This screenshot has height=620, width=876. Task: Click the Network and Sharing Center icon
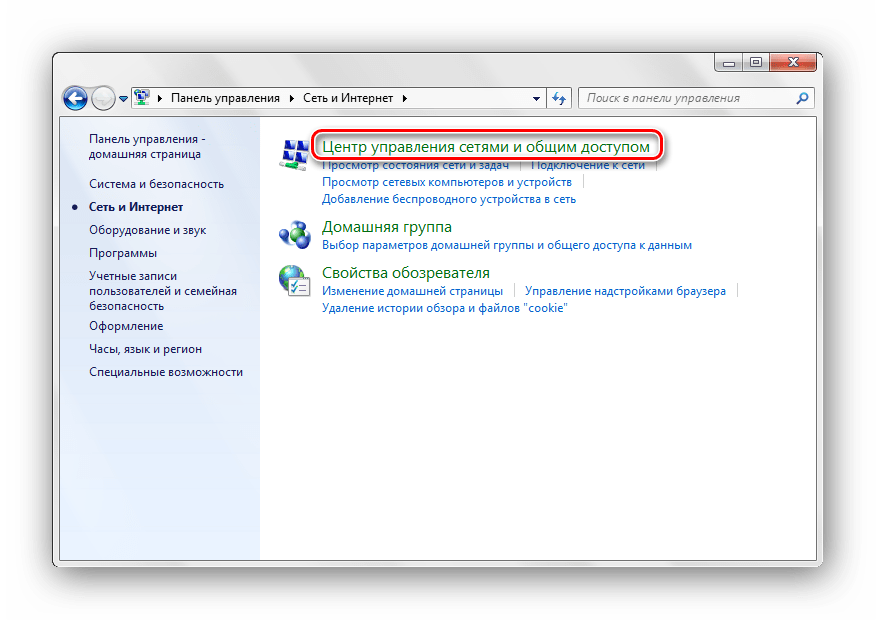[x=295, y=155]
